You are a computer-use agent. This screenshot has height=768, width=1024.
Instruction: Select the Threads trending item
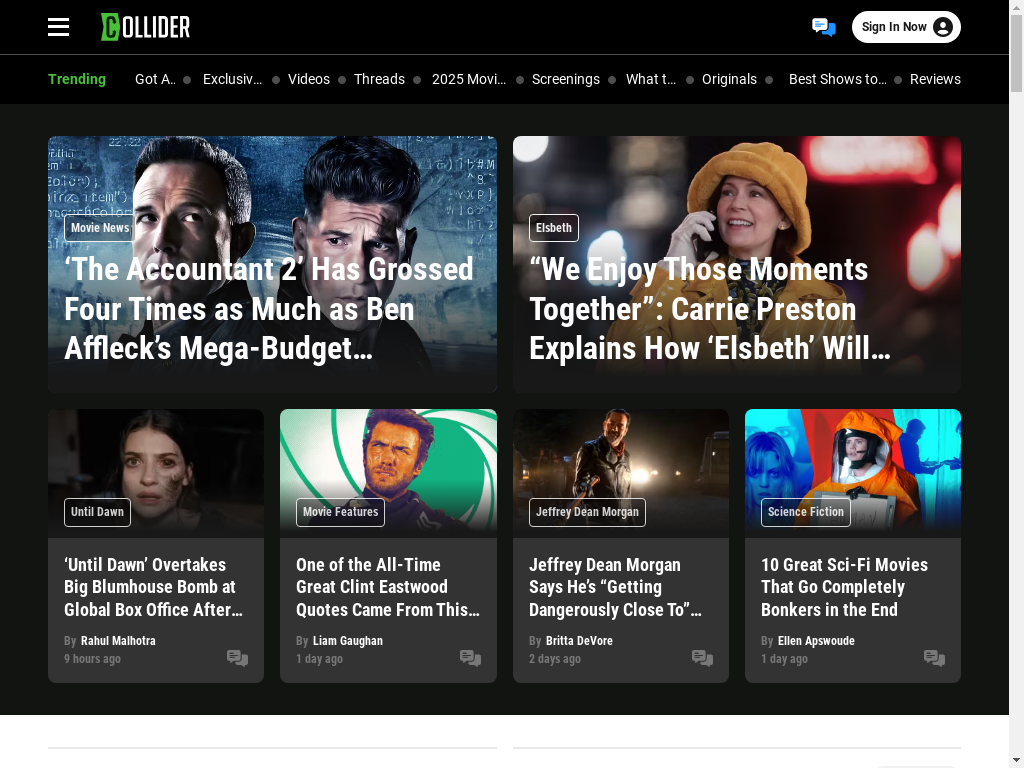coord(379,79)
